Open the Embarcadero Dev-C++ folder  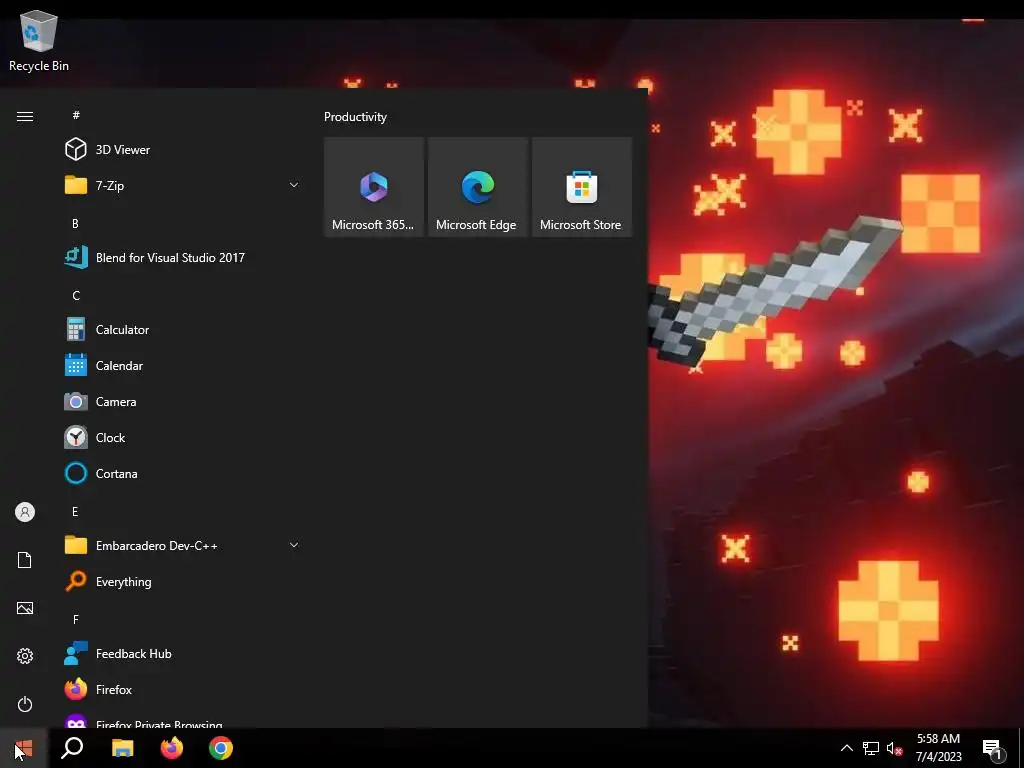point(180,545)
